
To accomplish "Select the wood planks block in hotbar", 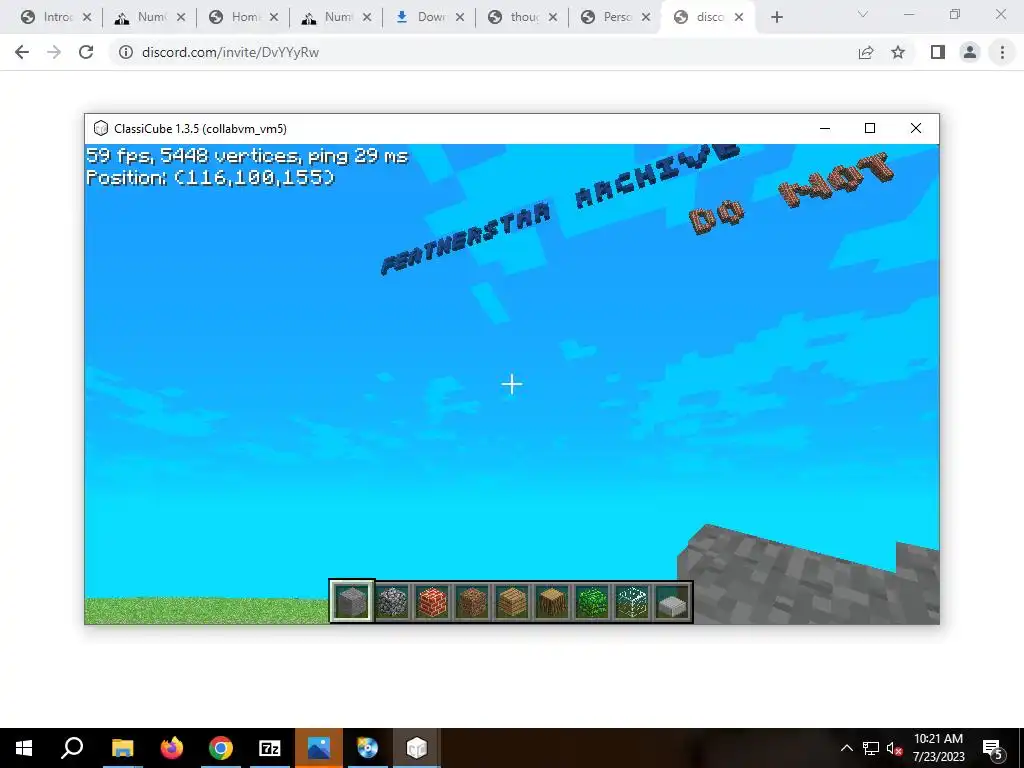I will (x=512, y=601).
